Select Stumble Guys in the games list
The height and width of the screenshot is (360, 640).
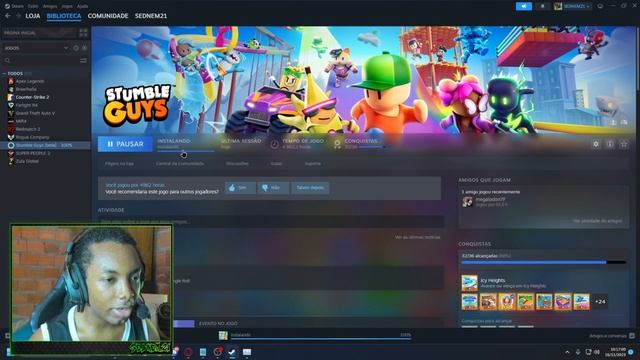45,145
